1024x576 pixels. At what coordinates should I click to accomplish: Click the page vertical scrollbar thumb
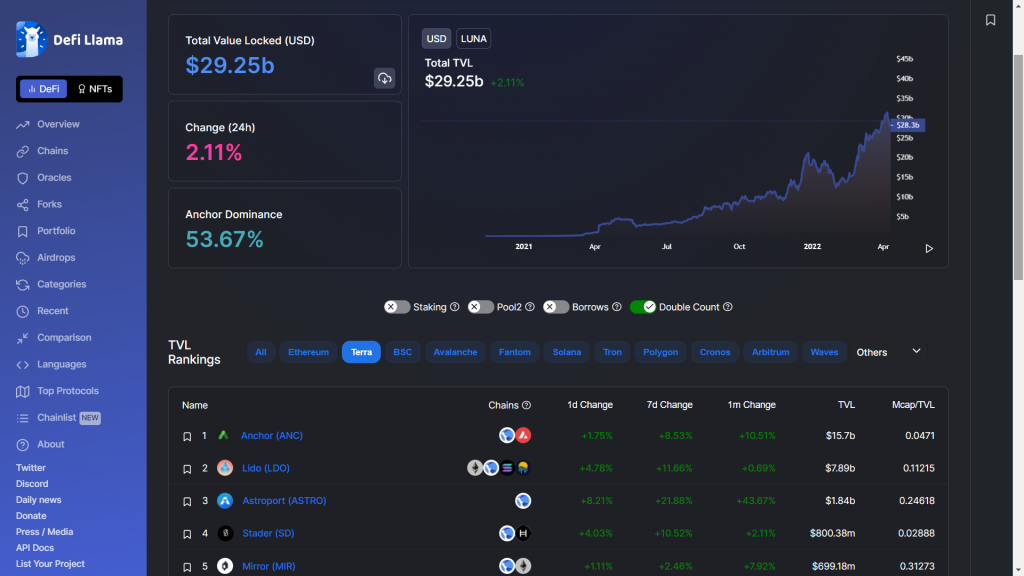coord(1018,168)
